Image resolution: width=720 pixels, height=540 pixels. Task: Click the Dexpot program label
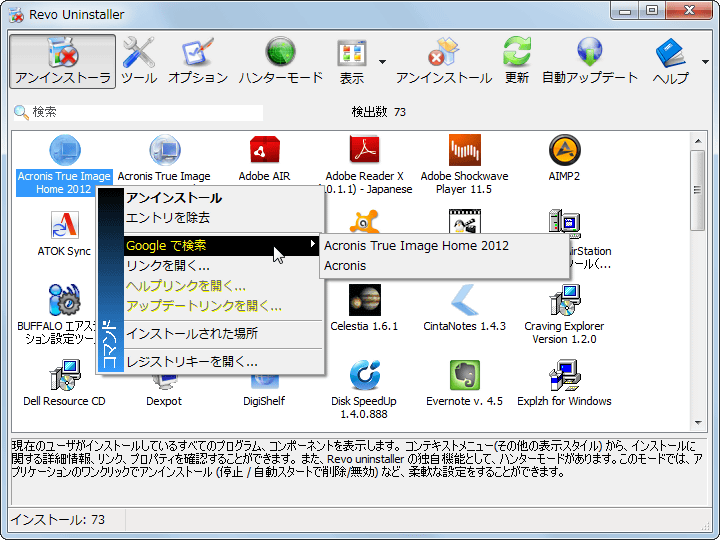164,401
